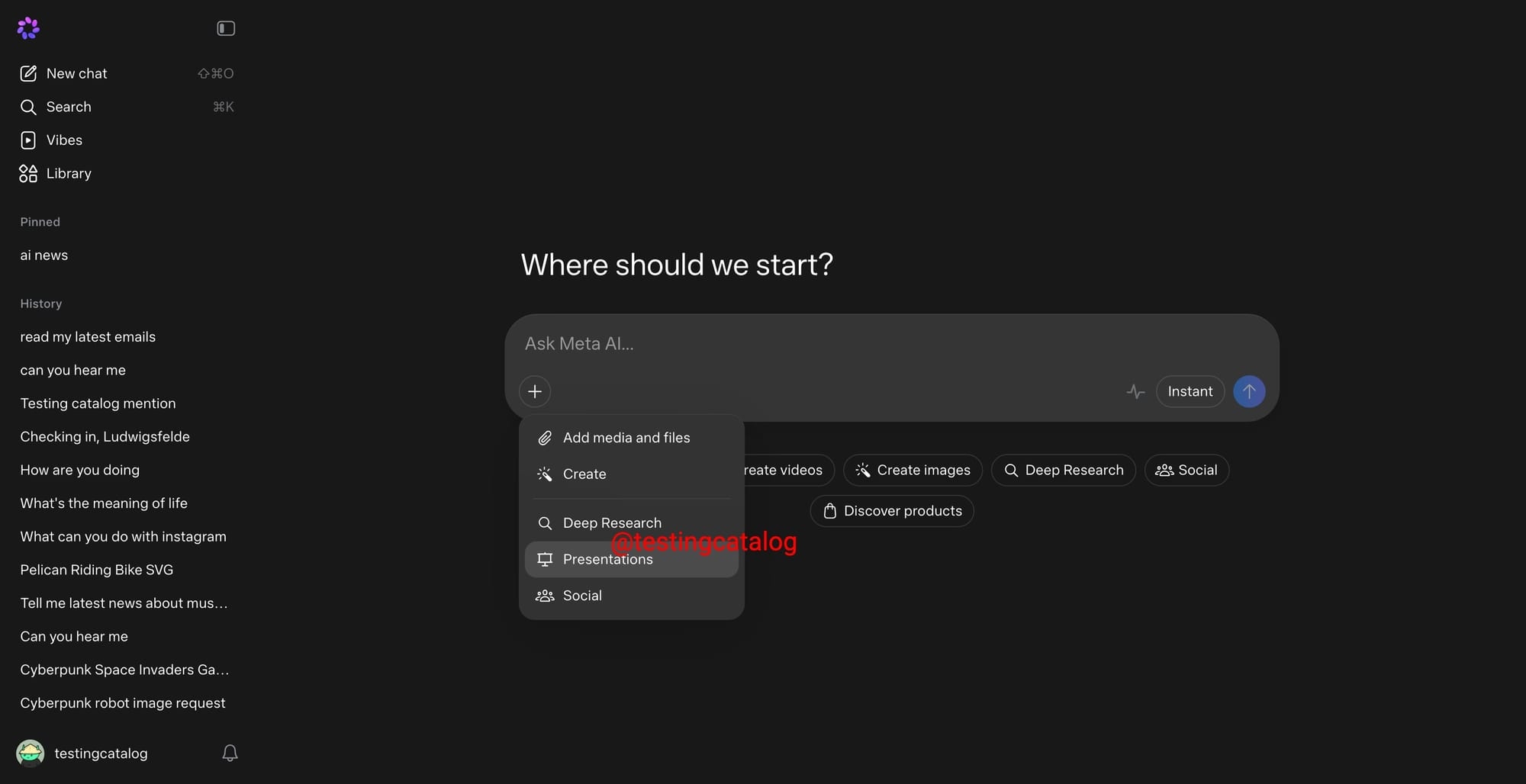
Task: Open the testingcatalog account name
Action: (x=101, y=753)
